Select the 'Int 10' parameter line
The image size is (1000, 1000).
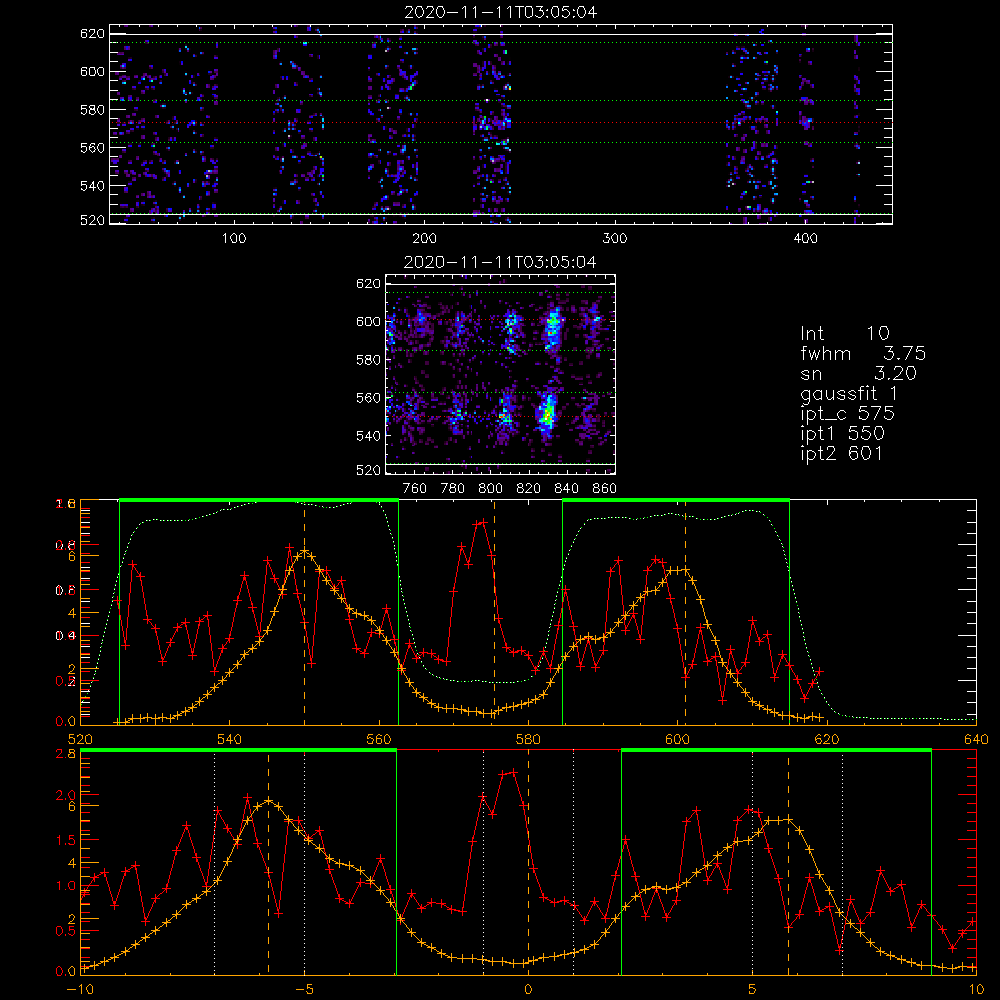point(844,333)
